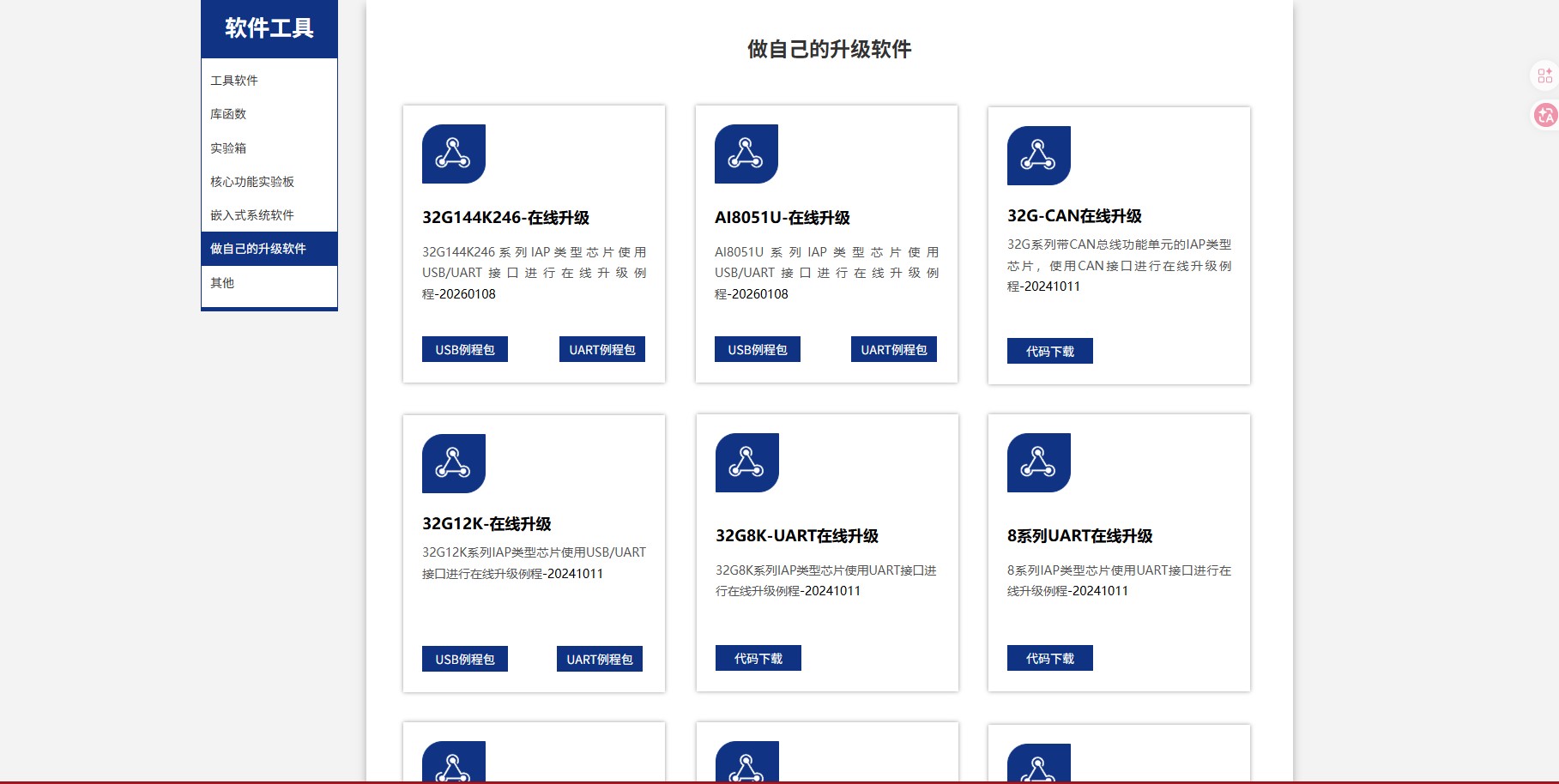Click the 32G8K-UART在线升级 title
The image size is (1559, 784).
797,536
